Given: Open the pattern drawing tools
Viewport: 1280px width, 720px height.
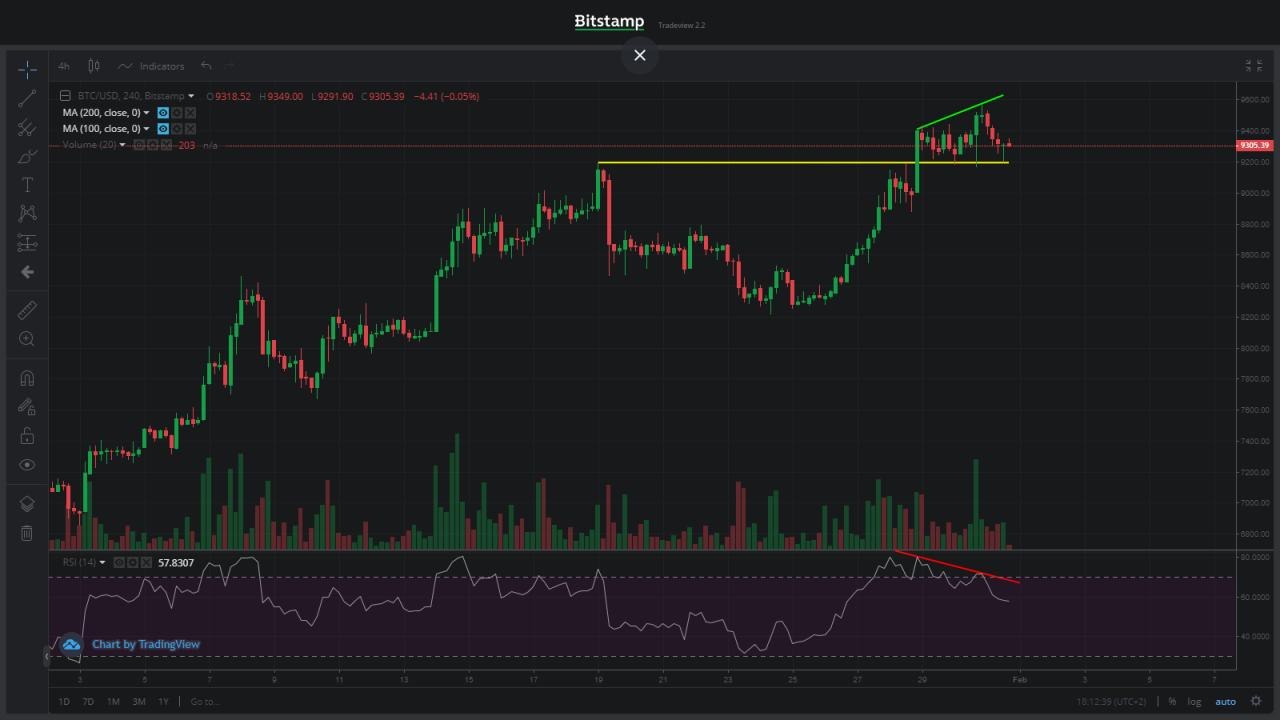Looking at the screenshot, I should (27, 213).
